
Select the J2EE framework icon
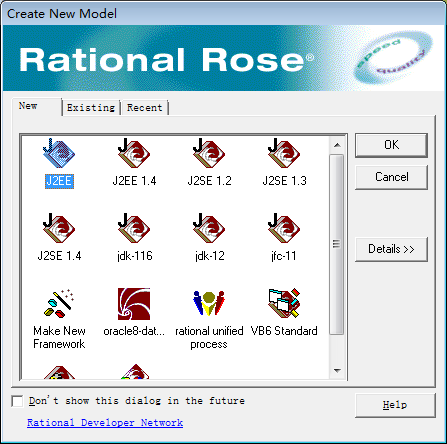coord(59,153)
